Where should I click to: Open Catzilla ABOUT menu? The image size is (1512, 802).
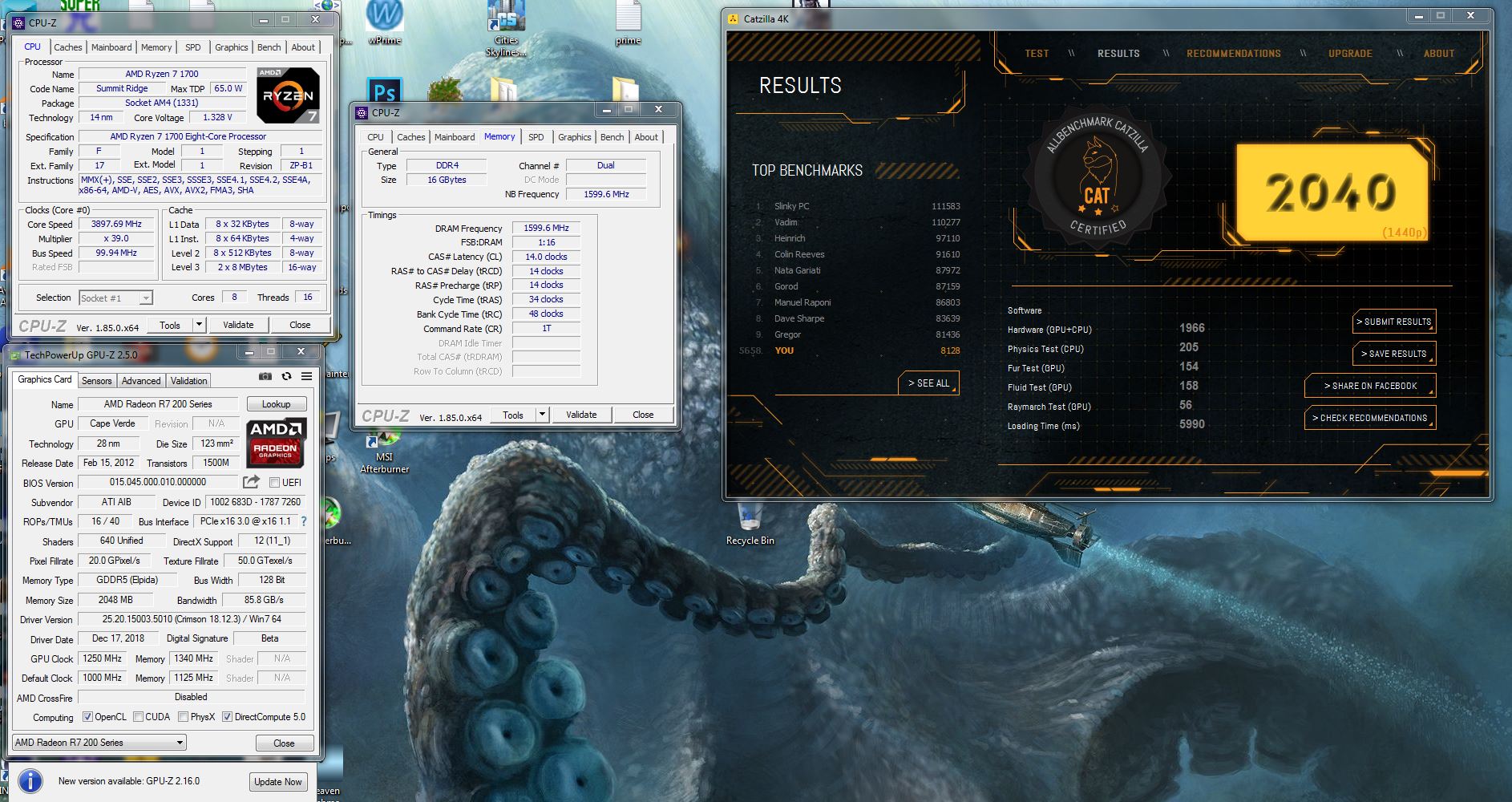tap(1439, 54)
